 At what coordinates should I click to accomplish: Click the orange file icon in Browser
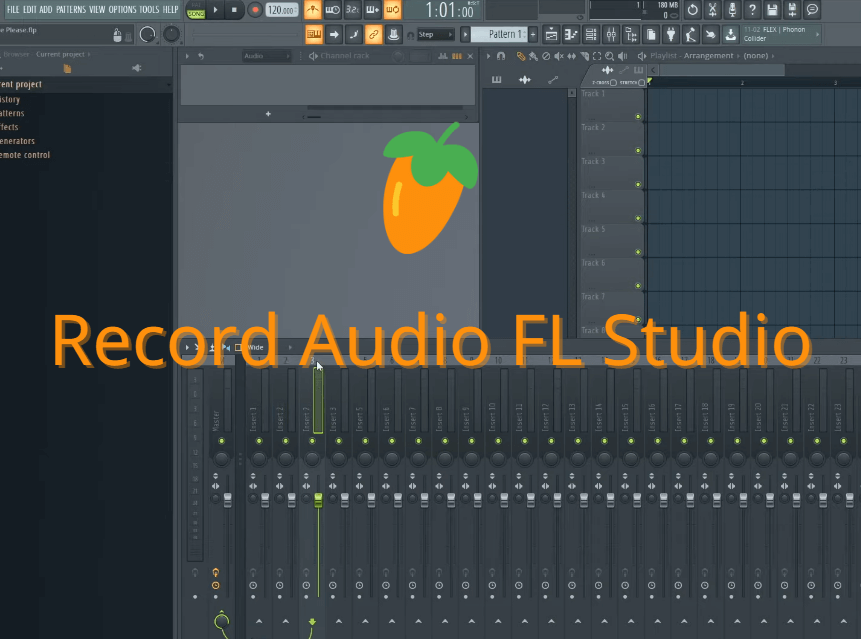pos(67,69)
